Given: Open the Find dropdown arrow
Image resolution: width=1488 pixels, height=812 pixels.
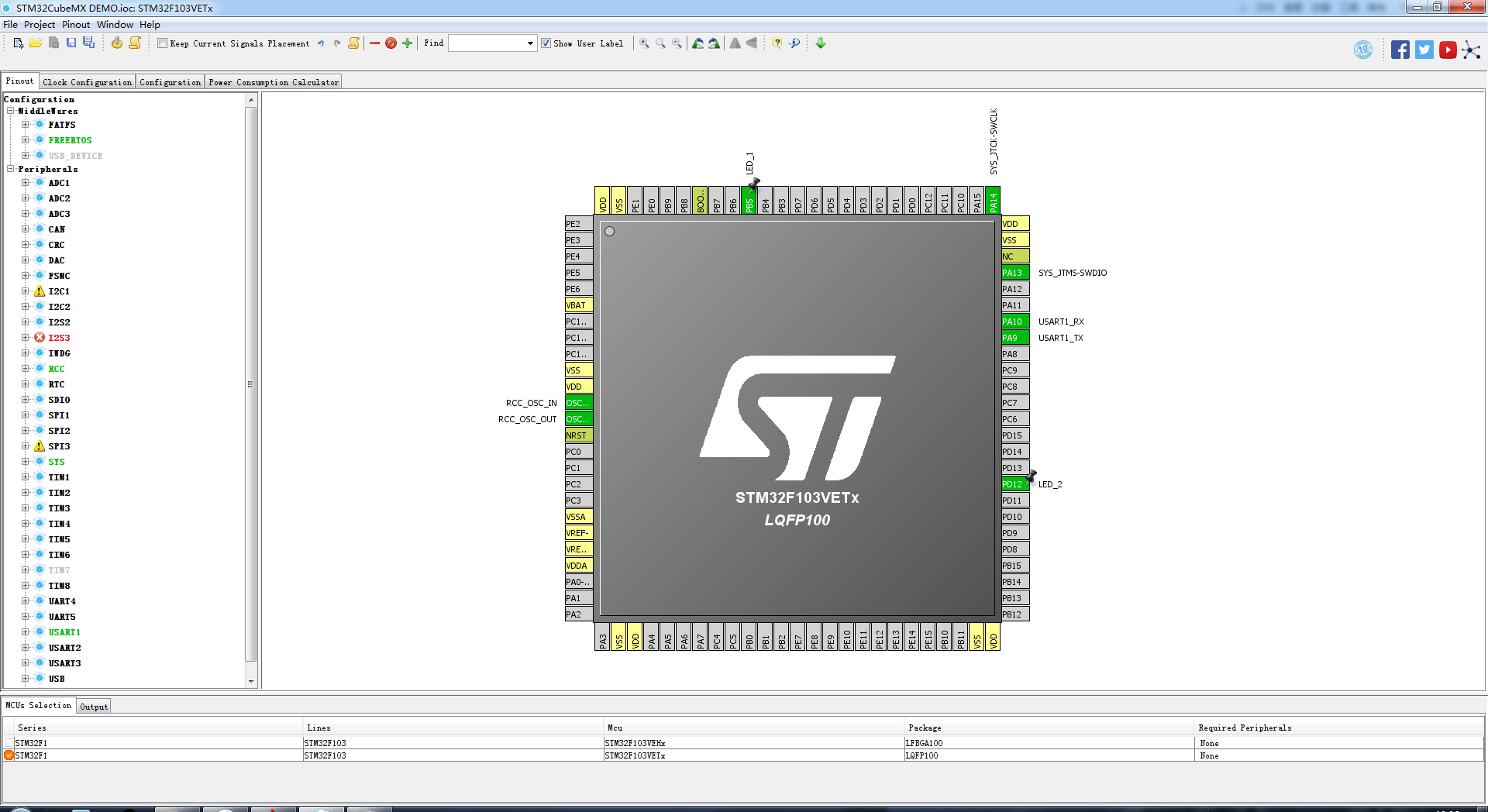Looking at the screenshot, I should pyautogui.click(x=530, y=43).
